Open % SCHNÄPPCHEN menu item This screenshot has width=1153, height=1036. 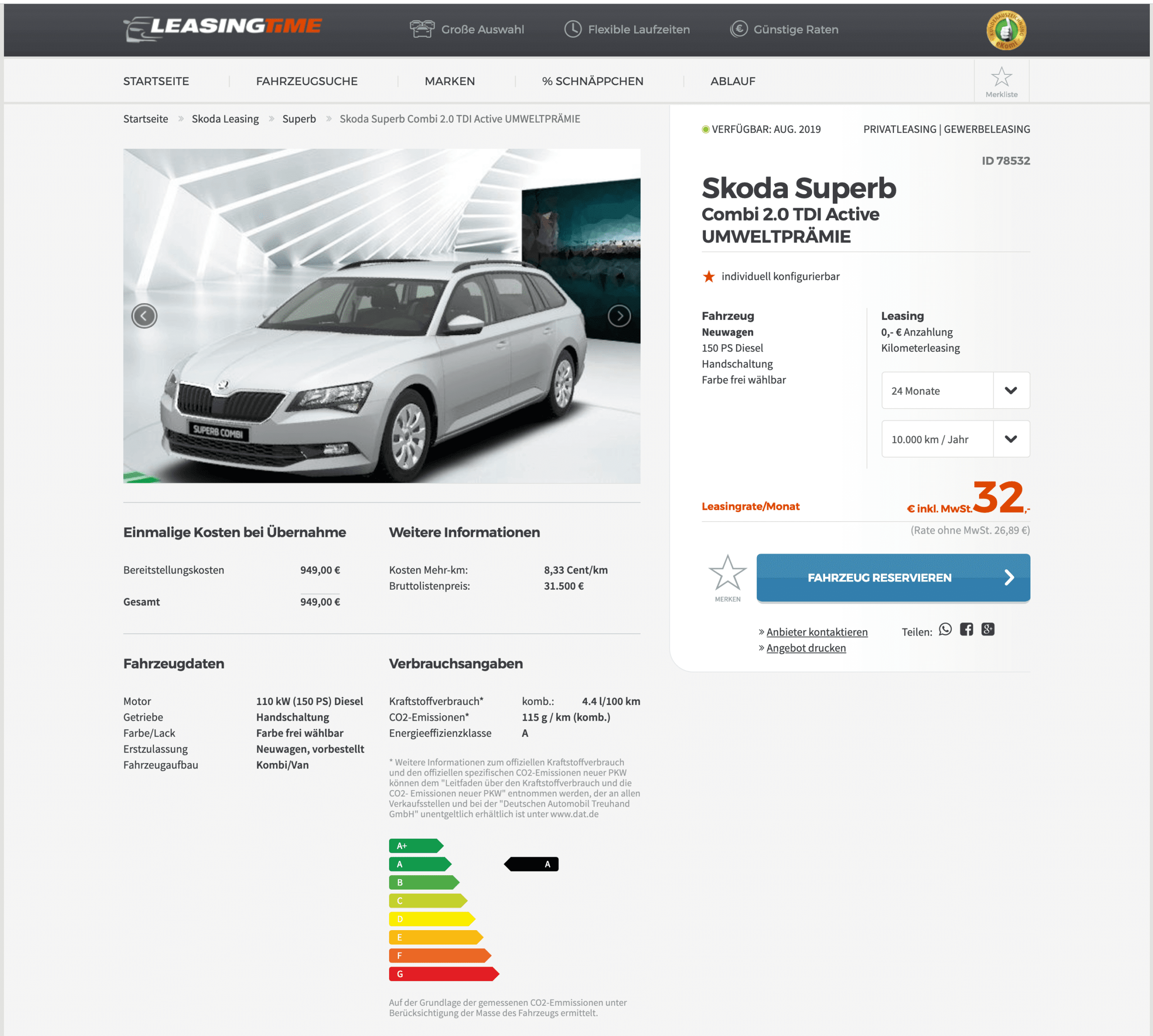tap(592, 82)
